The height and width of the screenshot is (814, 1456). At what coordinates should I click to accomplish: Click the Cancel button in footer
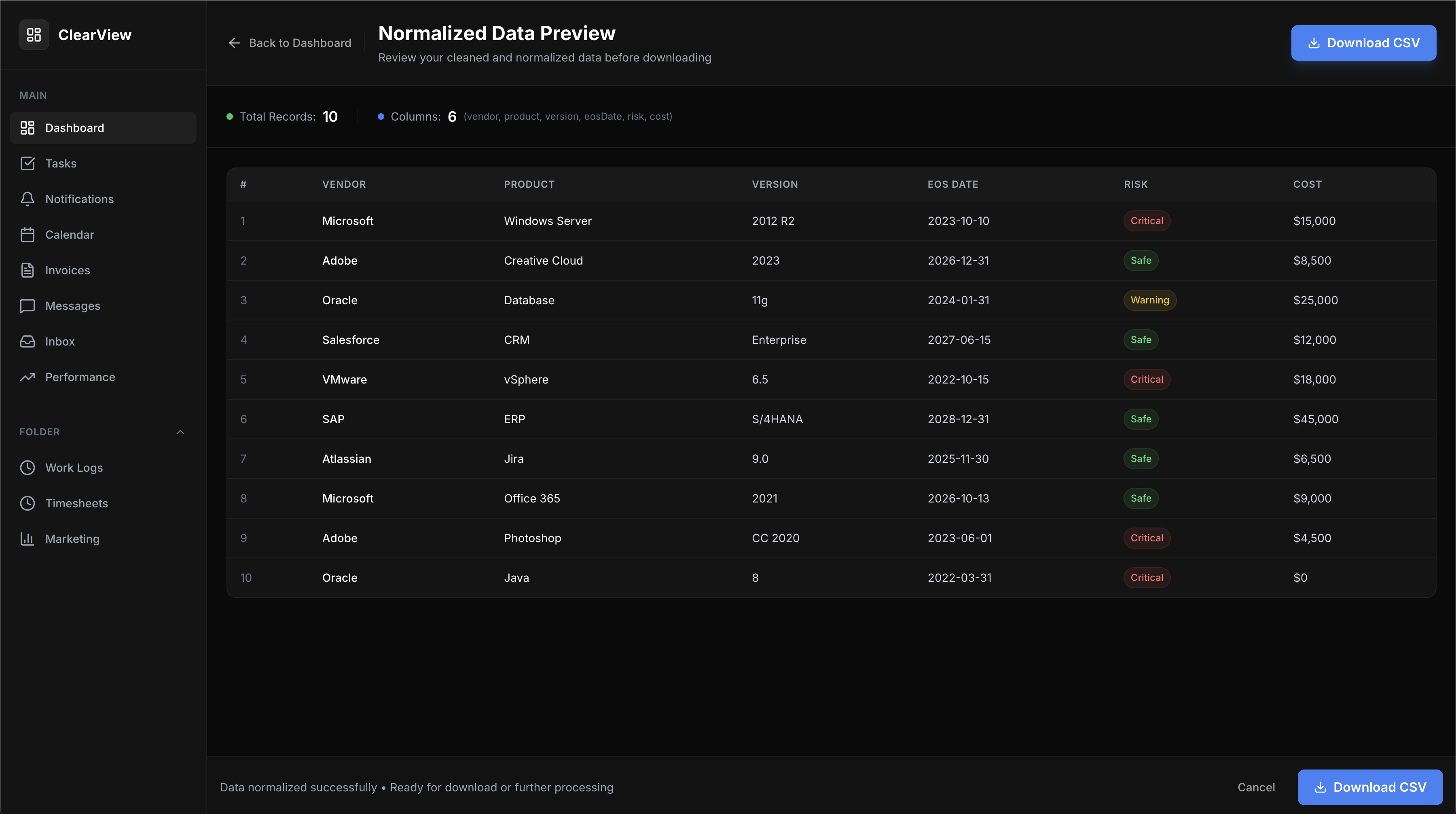(x=1256, y=787)
